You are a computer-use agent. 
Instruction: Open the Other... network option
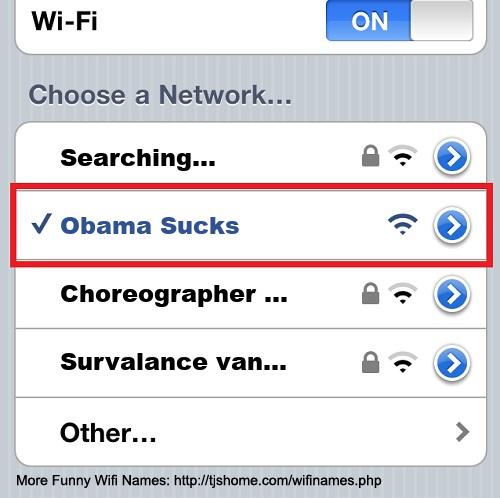coord(251,432)
